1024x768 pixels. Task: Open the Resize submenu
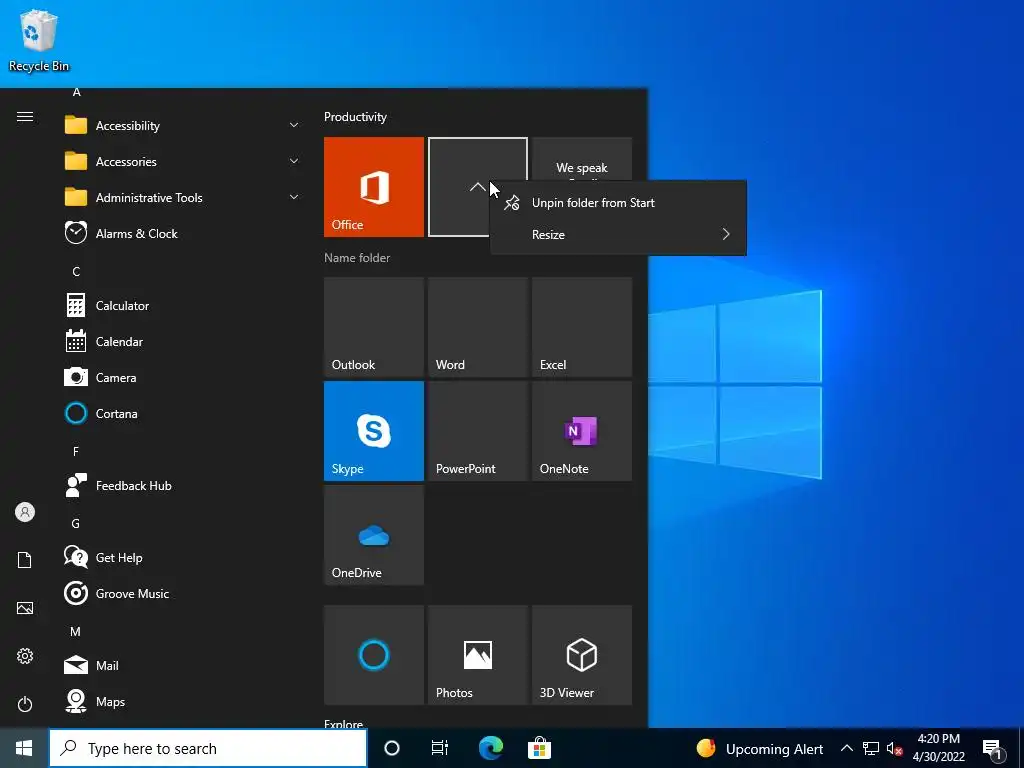tap(618, 234)
